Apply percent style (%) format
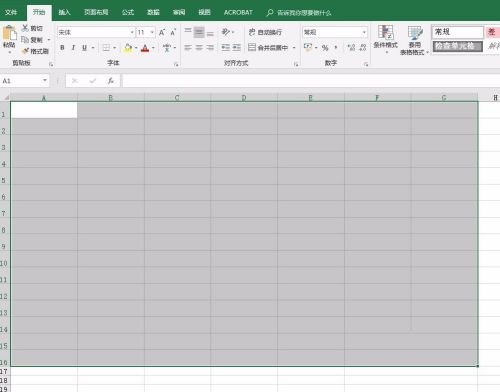The width and height of the screenshot is (500, 392). click(x=325, y=48)
